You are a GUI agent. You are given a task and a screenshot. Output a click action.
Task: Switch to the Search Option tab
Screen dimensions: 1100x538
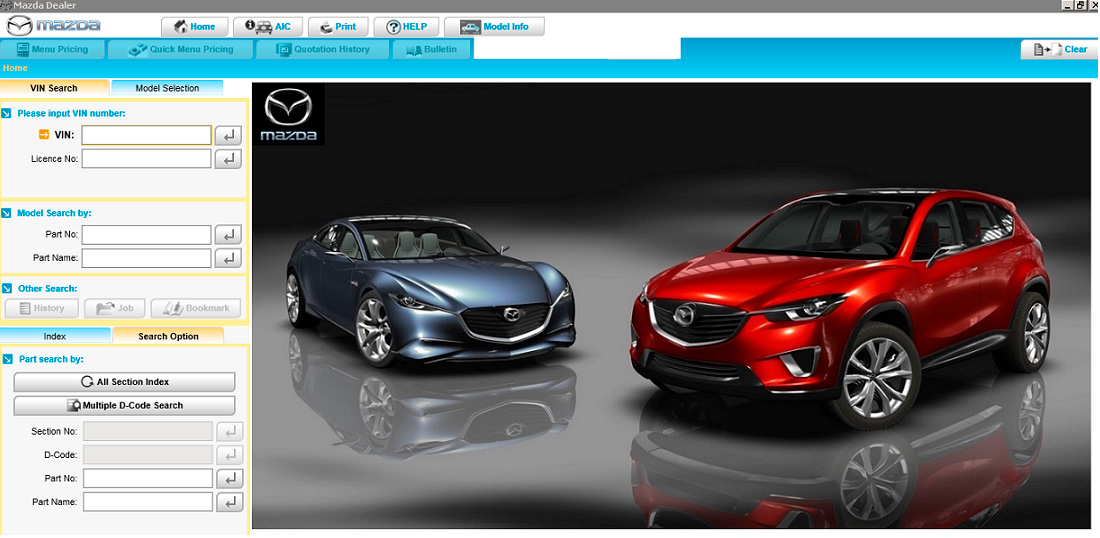click(x=168, y=336)
